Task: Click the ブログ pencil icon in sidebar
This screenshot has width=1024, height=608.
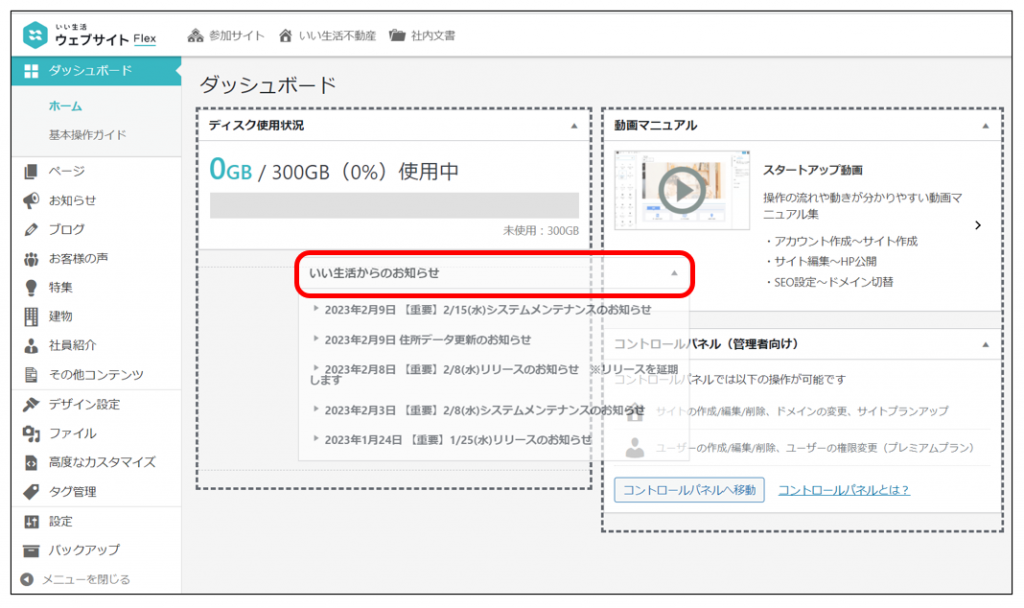Action: [31, 230]
